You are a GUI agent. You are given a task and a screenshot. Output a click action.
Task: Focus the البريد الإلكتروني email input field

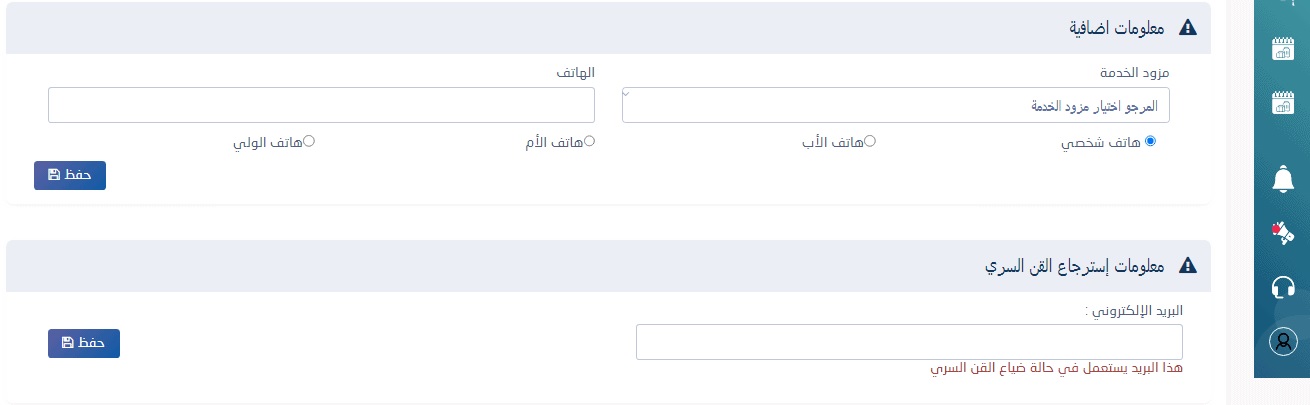[x=909, y=342]
